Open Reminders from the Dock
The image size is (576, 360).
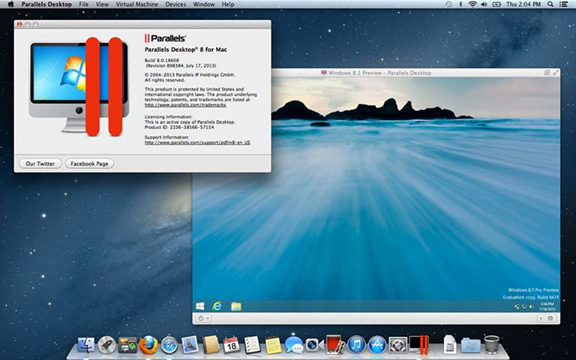pos(252,345)
